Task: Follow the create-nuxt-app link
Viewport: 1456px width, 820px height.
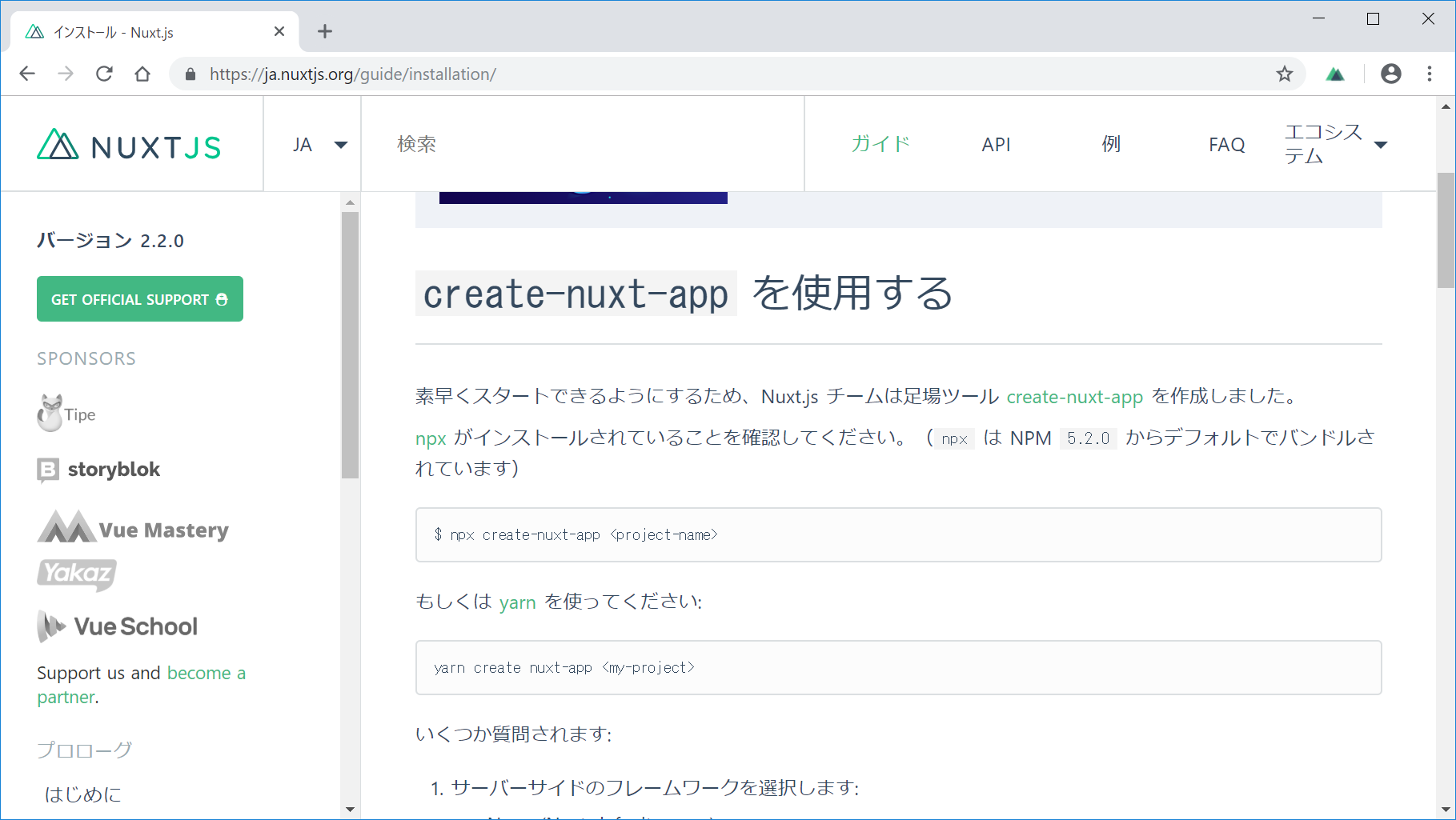Action: [1074, 397]
